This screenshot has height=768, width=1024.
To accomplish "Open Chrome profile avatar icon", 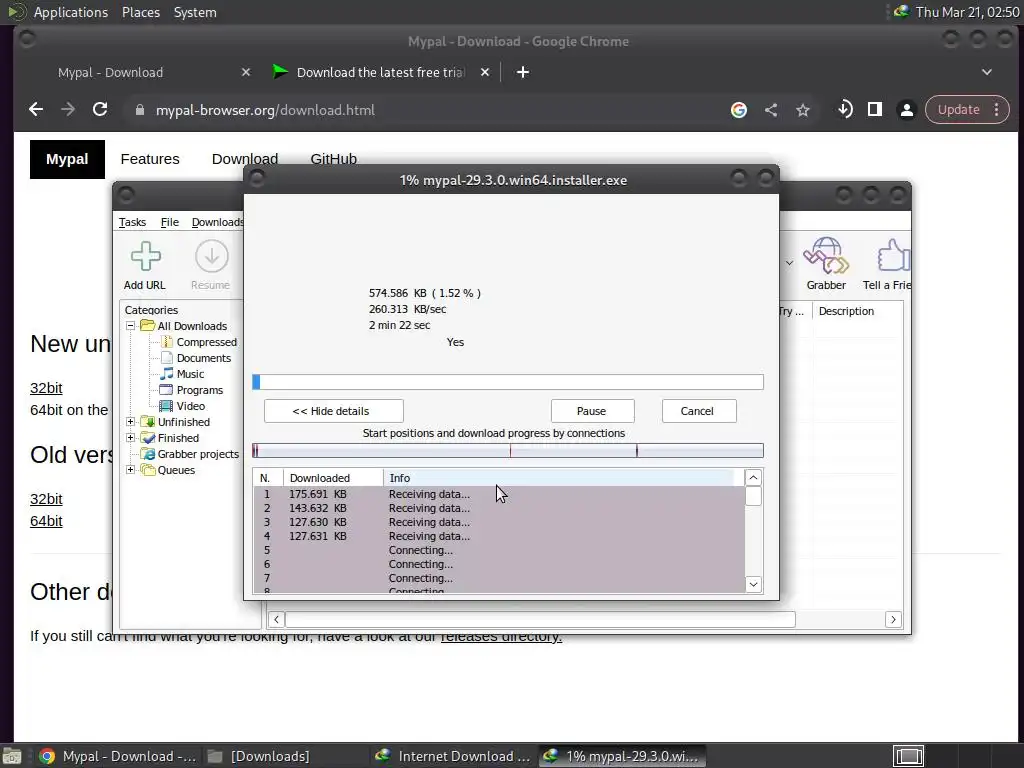I will click(906, 110).
